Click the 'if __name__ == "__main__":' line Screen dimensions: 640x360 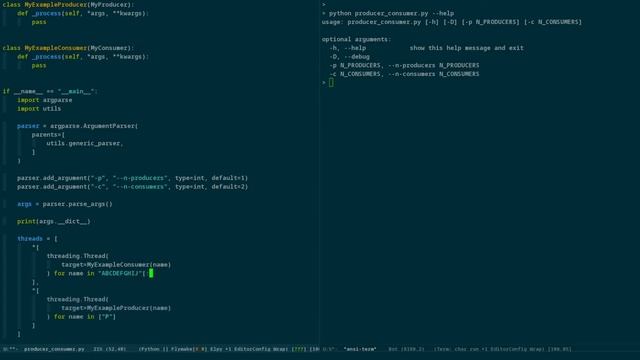pos(50,91)
